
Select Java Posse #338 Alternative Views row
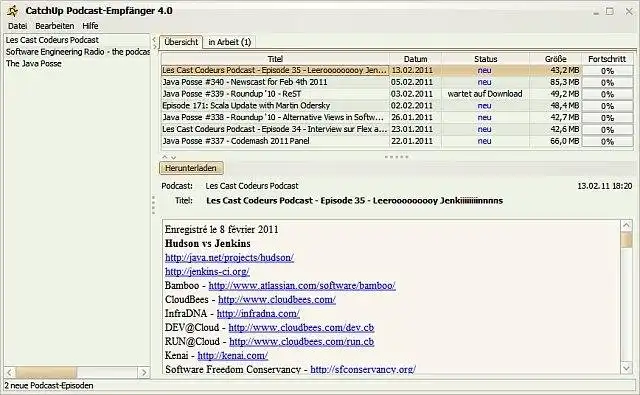(x=397, y=118)
